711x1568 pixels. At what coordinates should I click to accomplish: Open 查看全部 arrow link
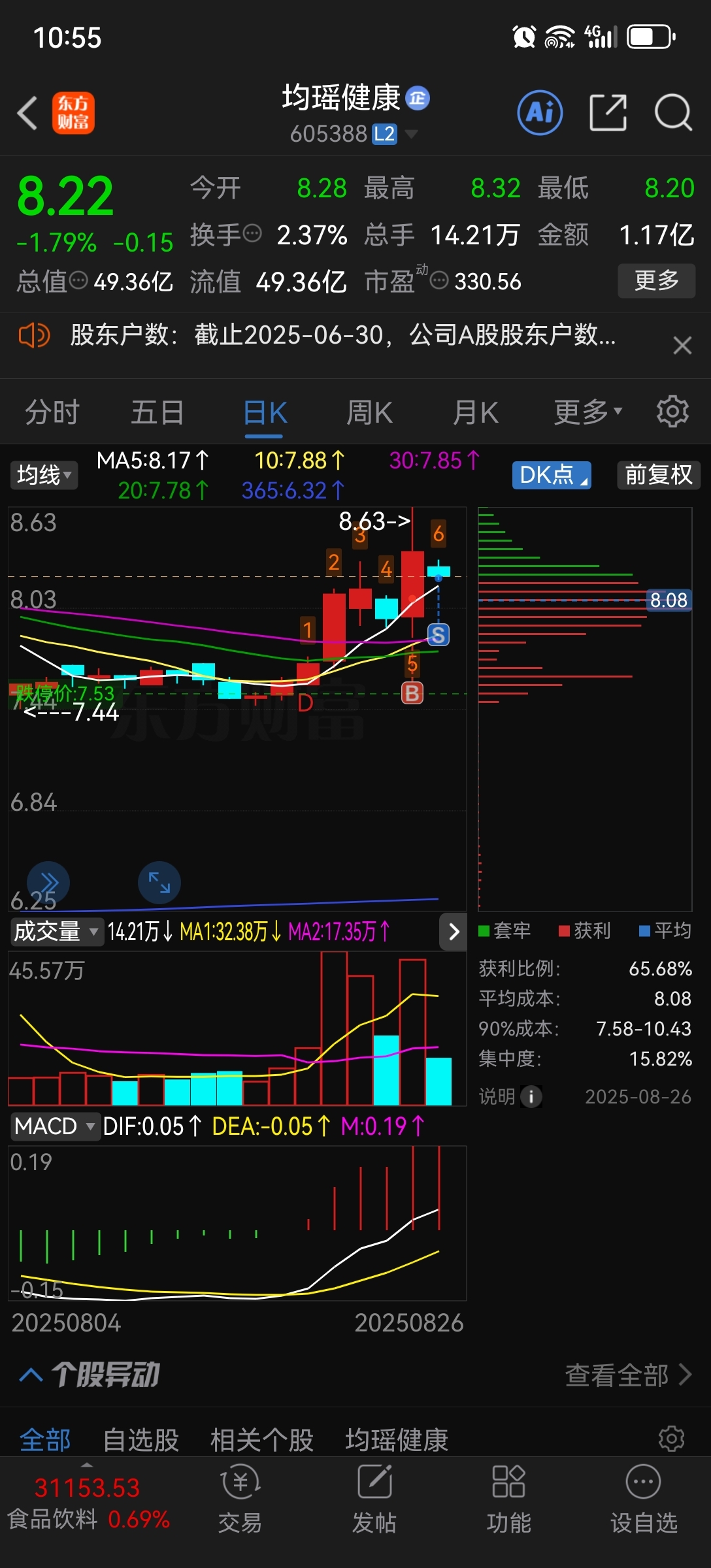tap(629, 1375)
